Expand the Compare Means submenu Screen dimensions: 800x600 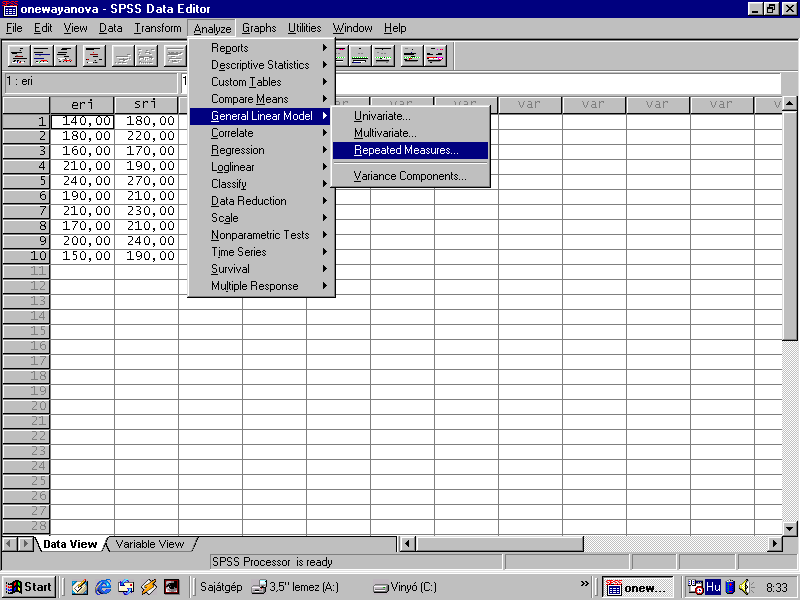point(262,99)
